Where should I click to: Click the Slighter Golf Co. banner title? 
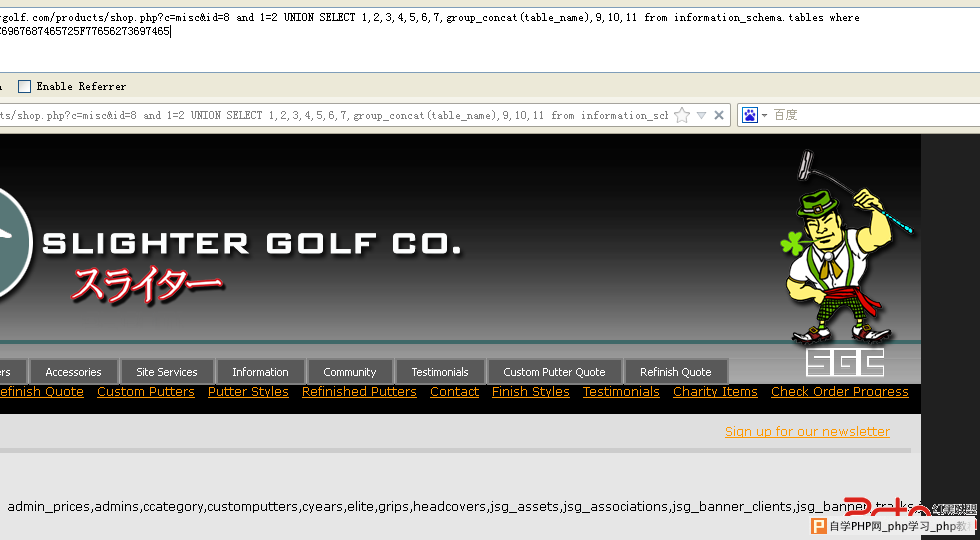click(252, 243)
